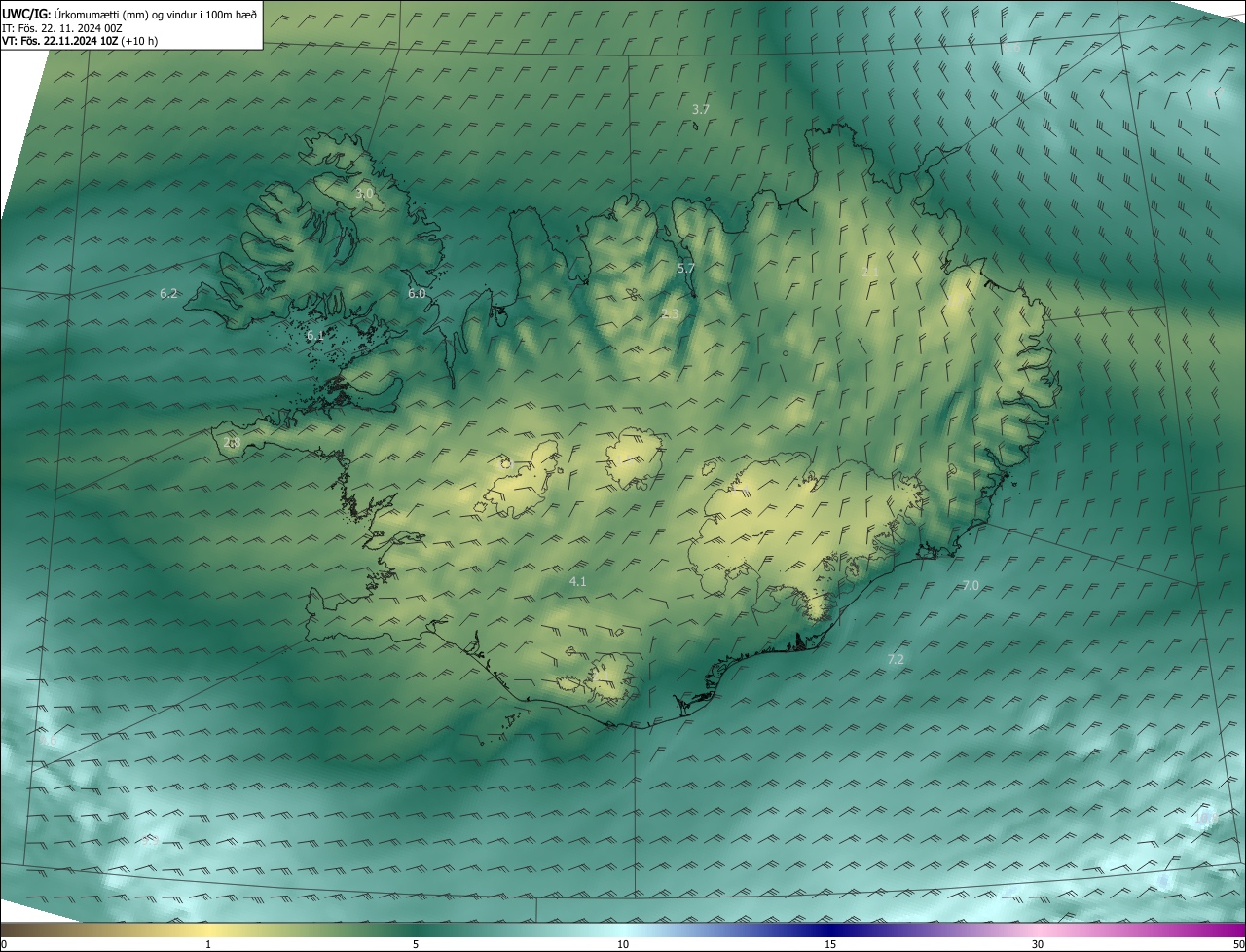Click the '15' tick on the colour scale
This screenshot has width=1246, height=952.
click(830, 944)
